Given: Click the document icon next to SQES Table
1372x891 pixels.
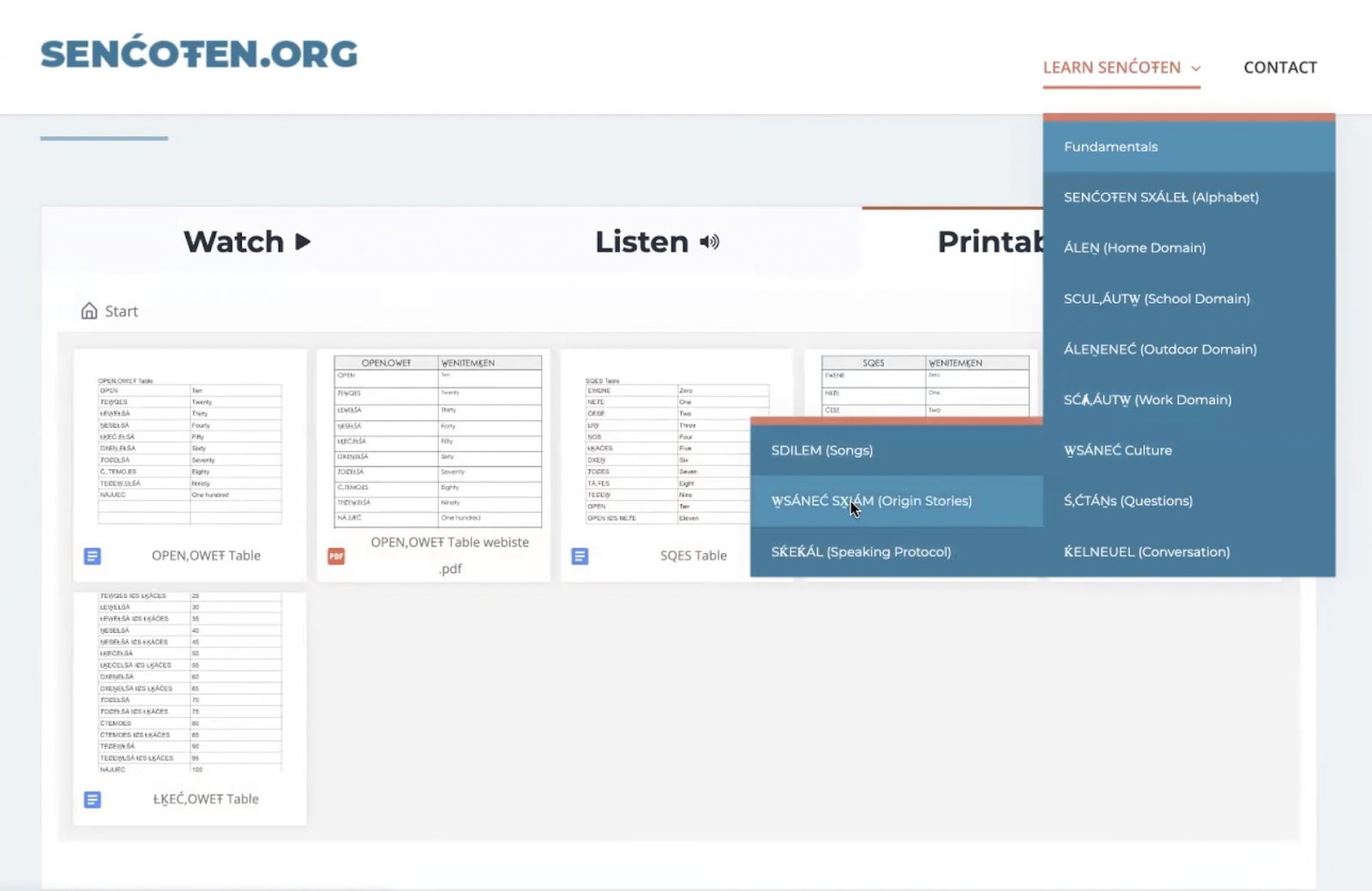Looking at the screenshot, I should click(580, 556).
